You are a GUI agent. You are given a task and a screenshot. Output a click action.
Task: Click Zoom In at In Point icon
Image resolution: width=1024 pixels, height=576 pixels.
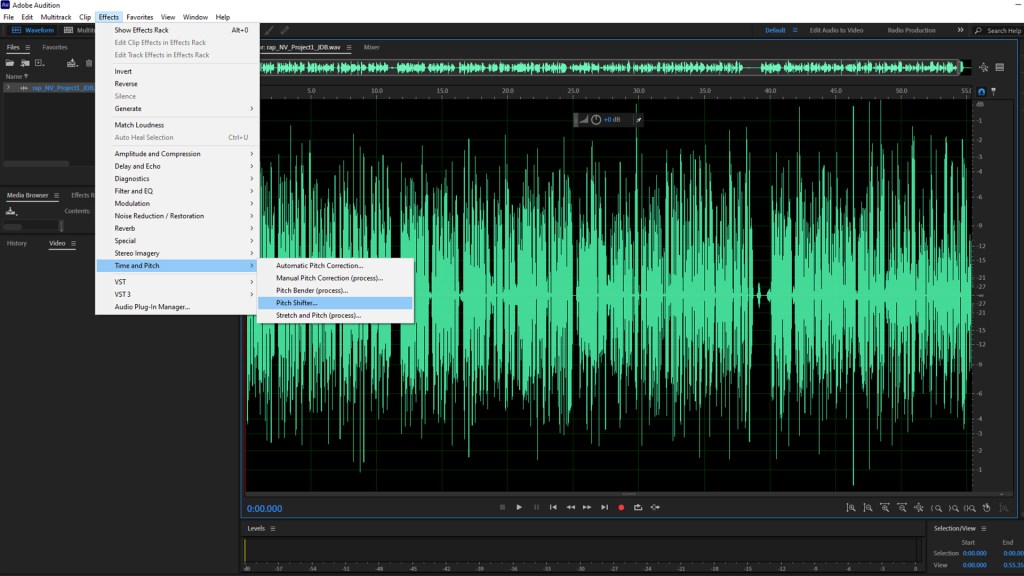click(936, 508)
